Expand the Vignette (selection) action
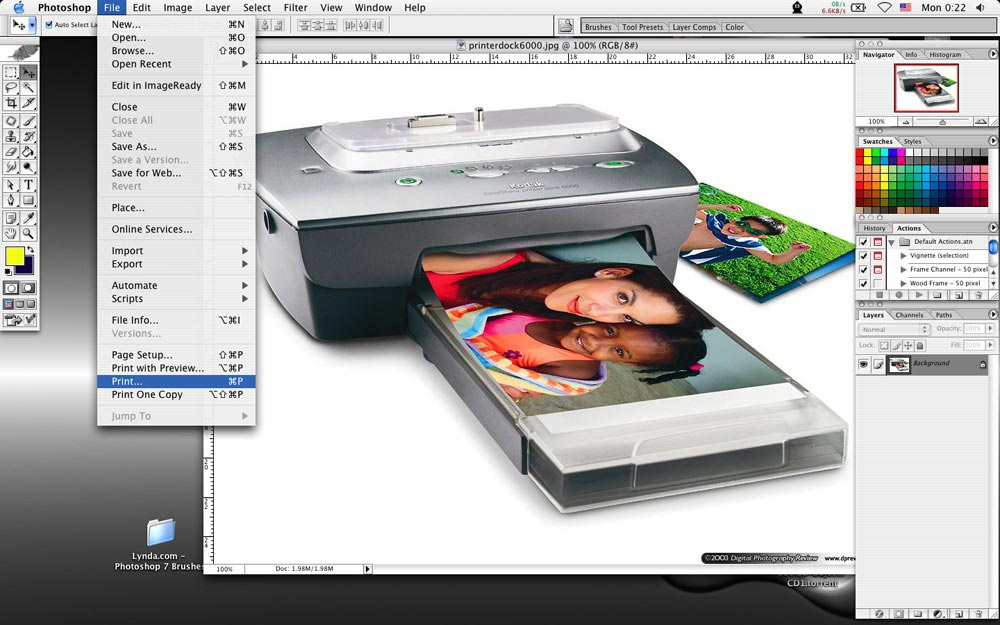 (903, 256)
